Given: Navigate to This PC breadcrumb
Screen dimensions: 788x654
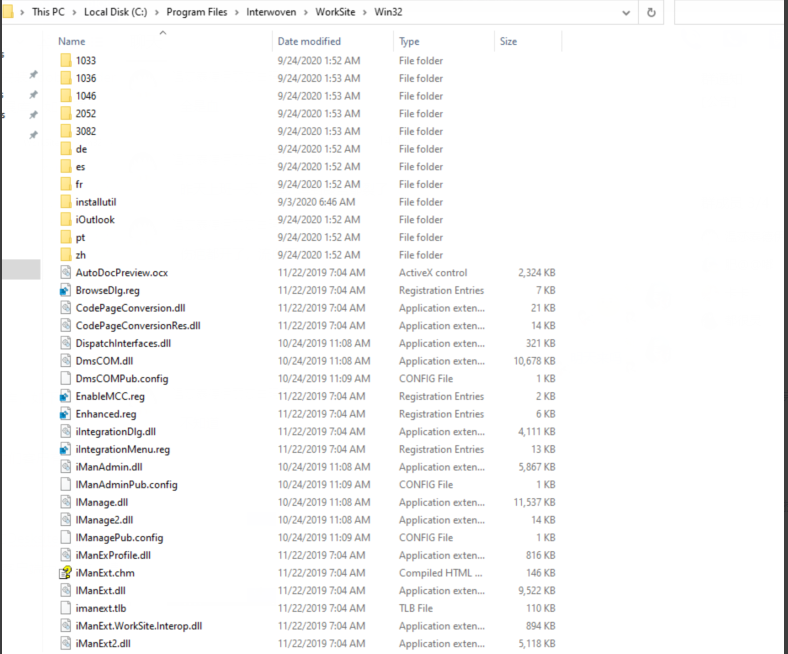Looking at the screenshot, I should point(48,12).
